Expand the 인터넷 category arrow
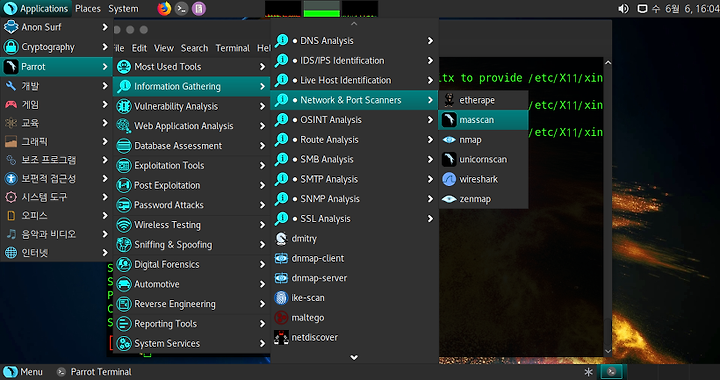Image resolution: width=720 pixels, height=380 pixels. click(x=105, y=252)
